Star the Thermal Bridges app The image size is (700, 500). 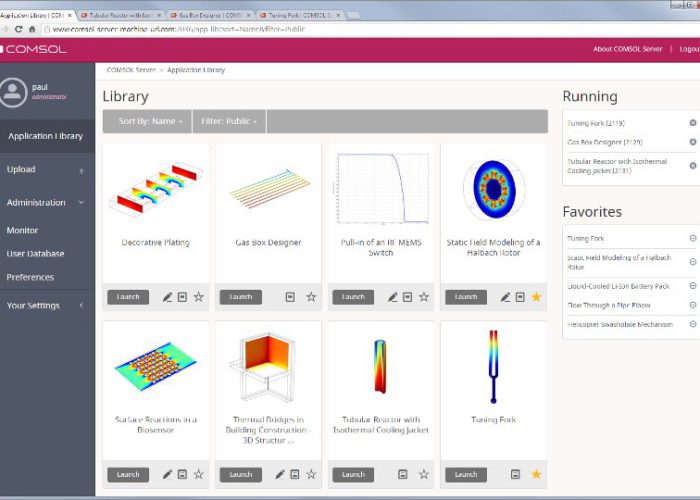point(311,474)
